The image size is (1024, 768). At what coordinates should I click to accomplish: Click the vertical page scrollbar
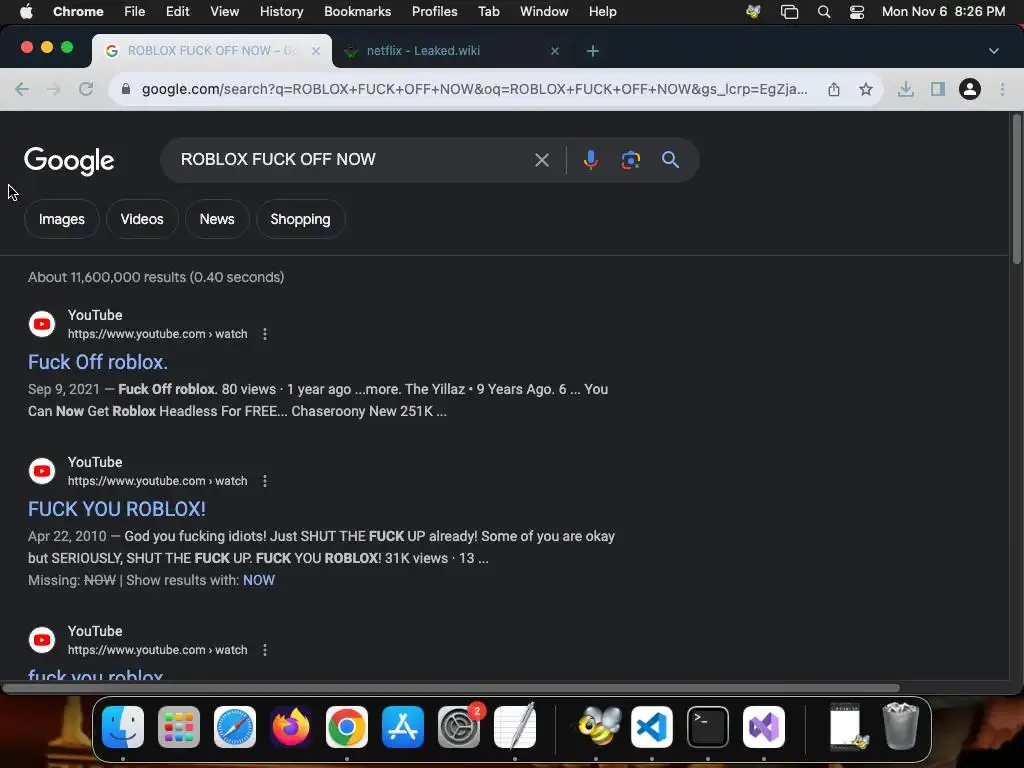coord(1016,189)
